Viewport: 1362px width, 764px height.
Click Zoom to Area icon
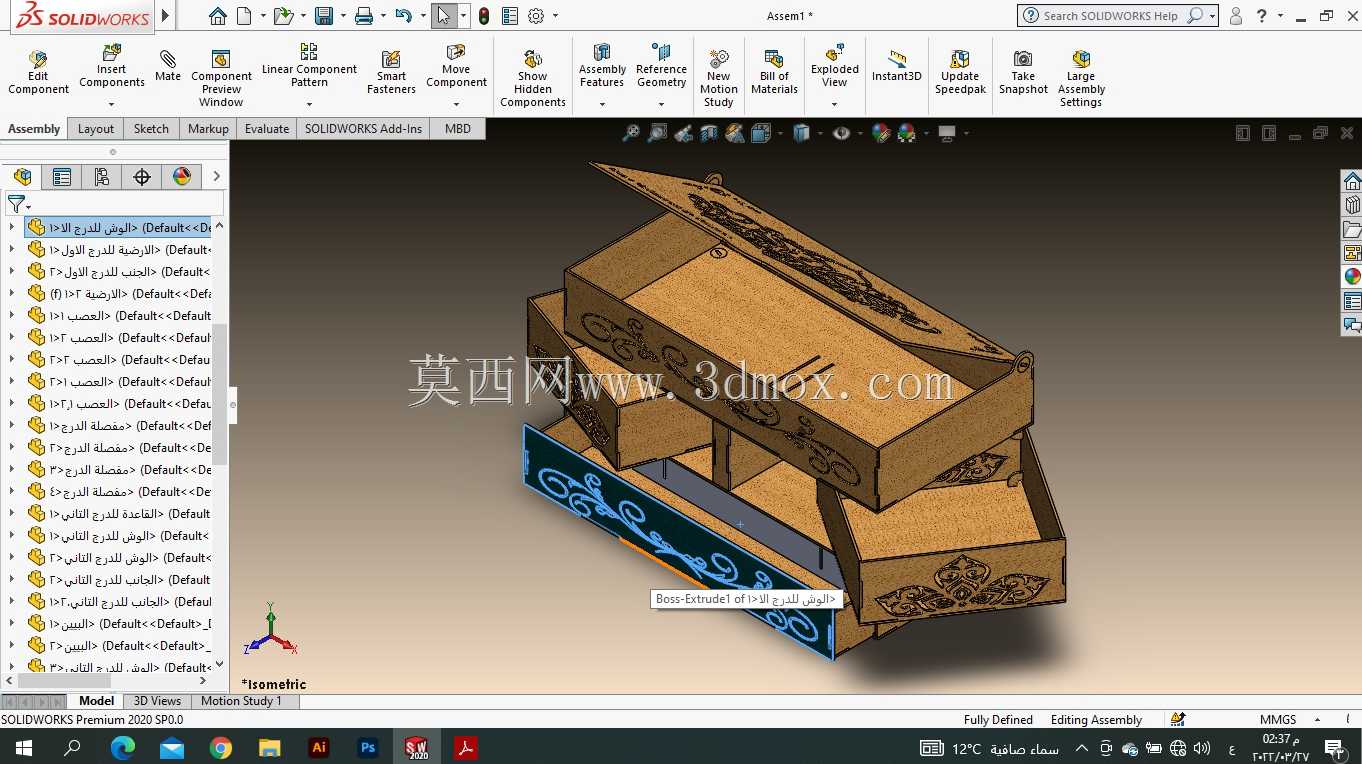pyautogui.click(x=657, y=132)
